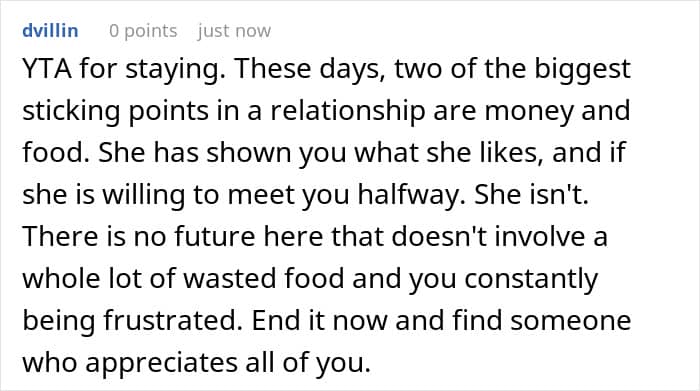Click the word "relationship" in the second line
The height and width of the screenshot is (391, 700).
click(347, 112)
